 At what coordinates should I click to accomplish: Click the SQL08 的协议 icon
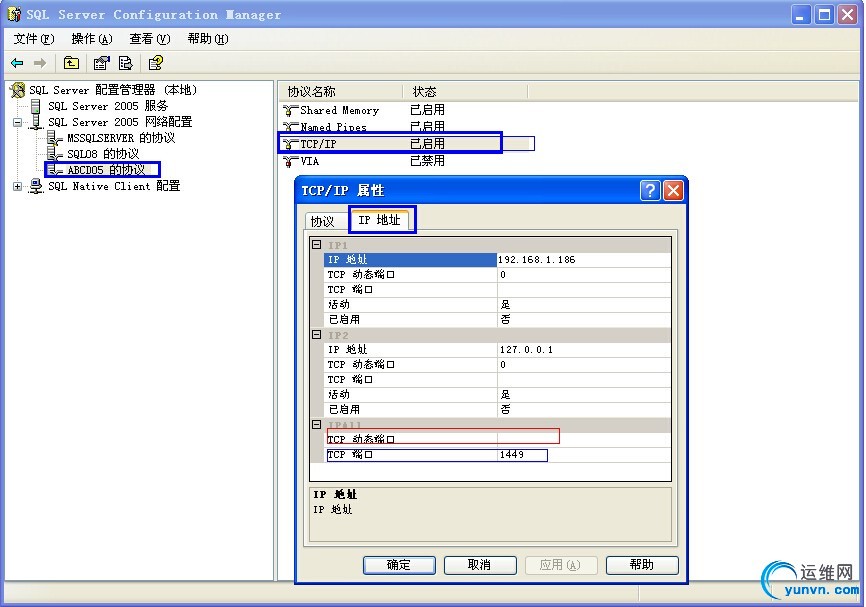click(54, 154)
